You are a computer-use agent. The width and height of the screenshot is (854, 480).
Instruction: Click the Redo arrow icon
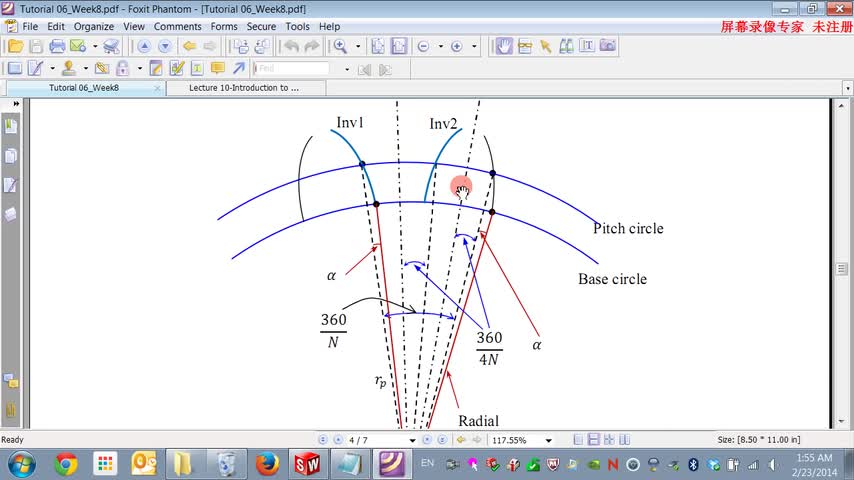(x=312, y=46)
